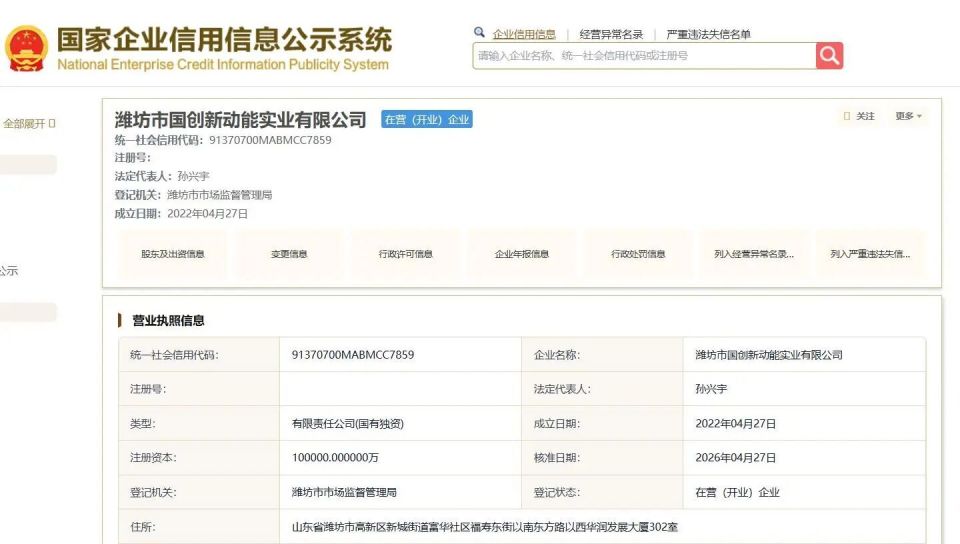Click 潍坊市市场监督管理局 in the table

click(344, 492)
